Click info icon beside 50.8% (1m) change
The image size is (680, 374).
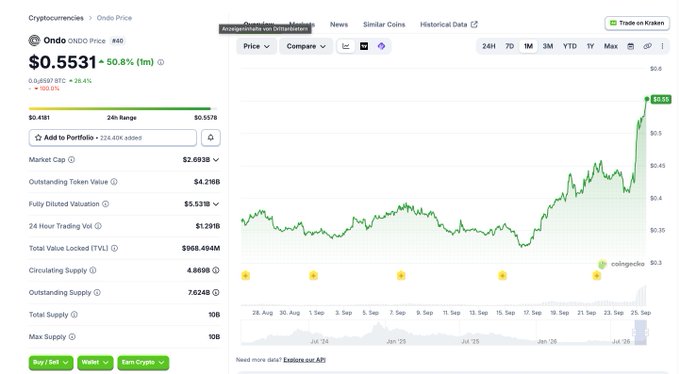[161, 62]
